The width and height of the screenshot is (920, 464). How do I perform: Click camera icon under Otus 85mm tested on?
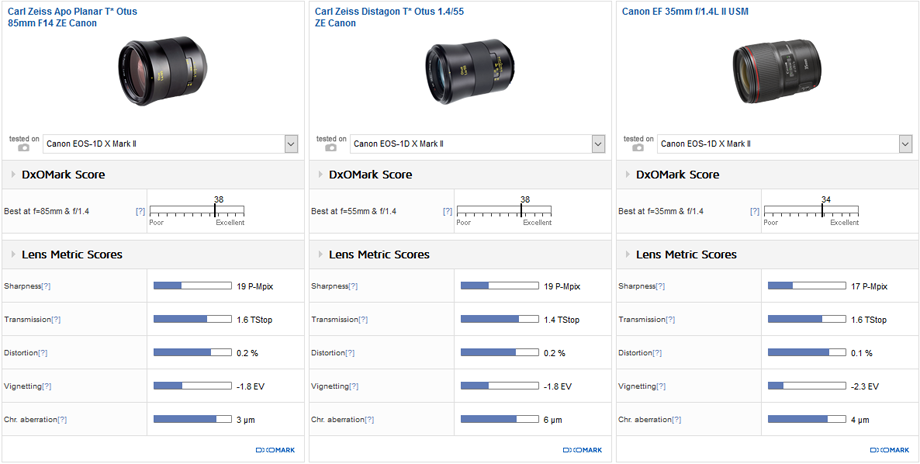coord(23,148)
